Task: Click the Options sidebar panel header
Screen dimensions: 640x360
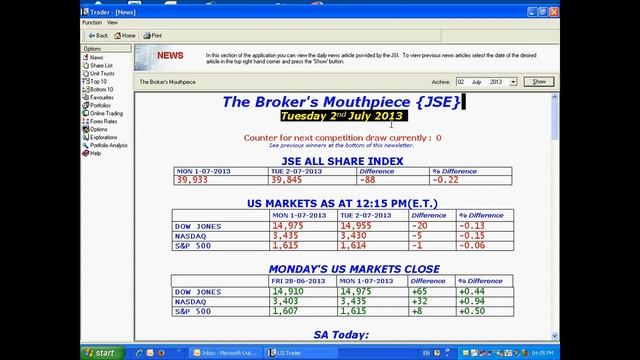Action: pos(106,49)
